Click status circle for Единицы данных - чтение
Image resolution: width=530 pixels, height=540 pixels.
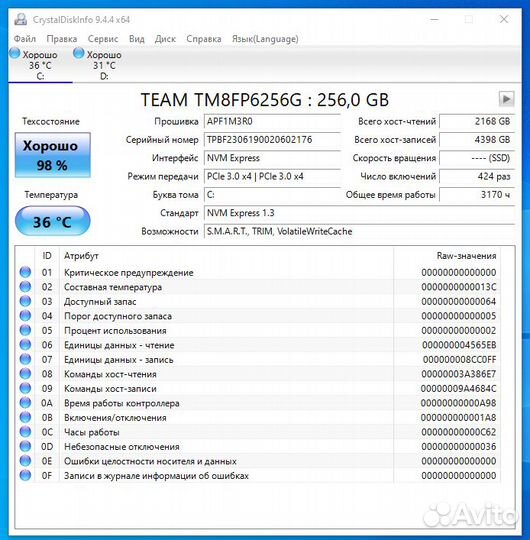25,344
